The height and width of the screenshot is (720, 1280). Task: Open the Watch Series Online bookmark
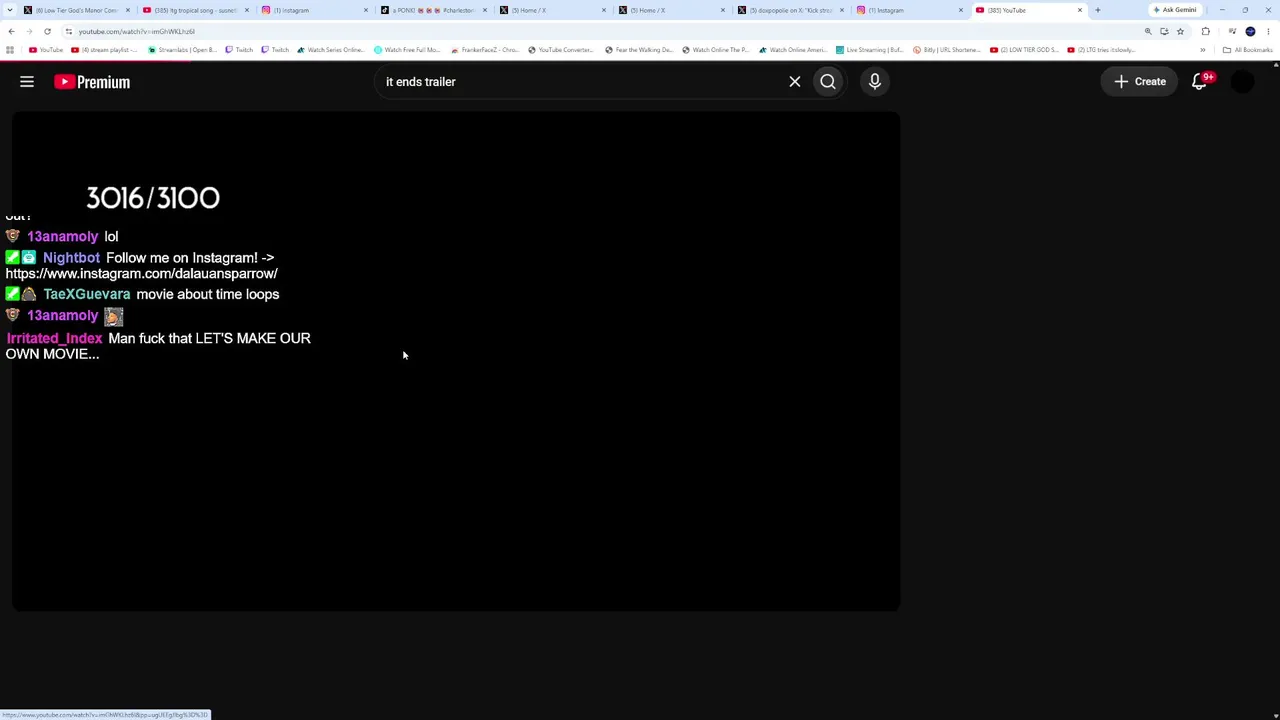point(331,50)
